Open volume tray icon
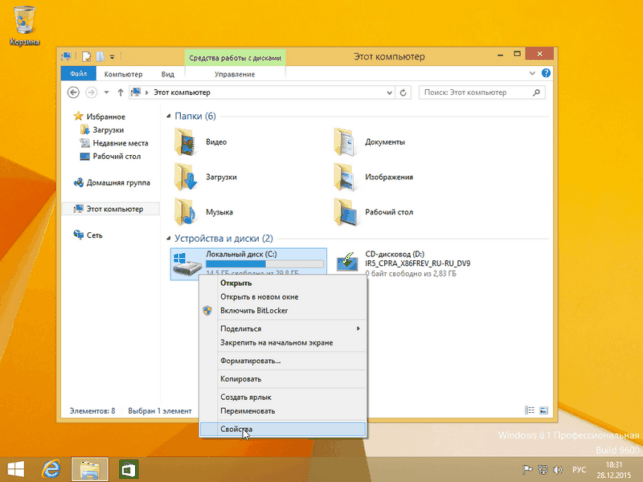The width and height of the screenshot is (643, 482). click(558, 470)
